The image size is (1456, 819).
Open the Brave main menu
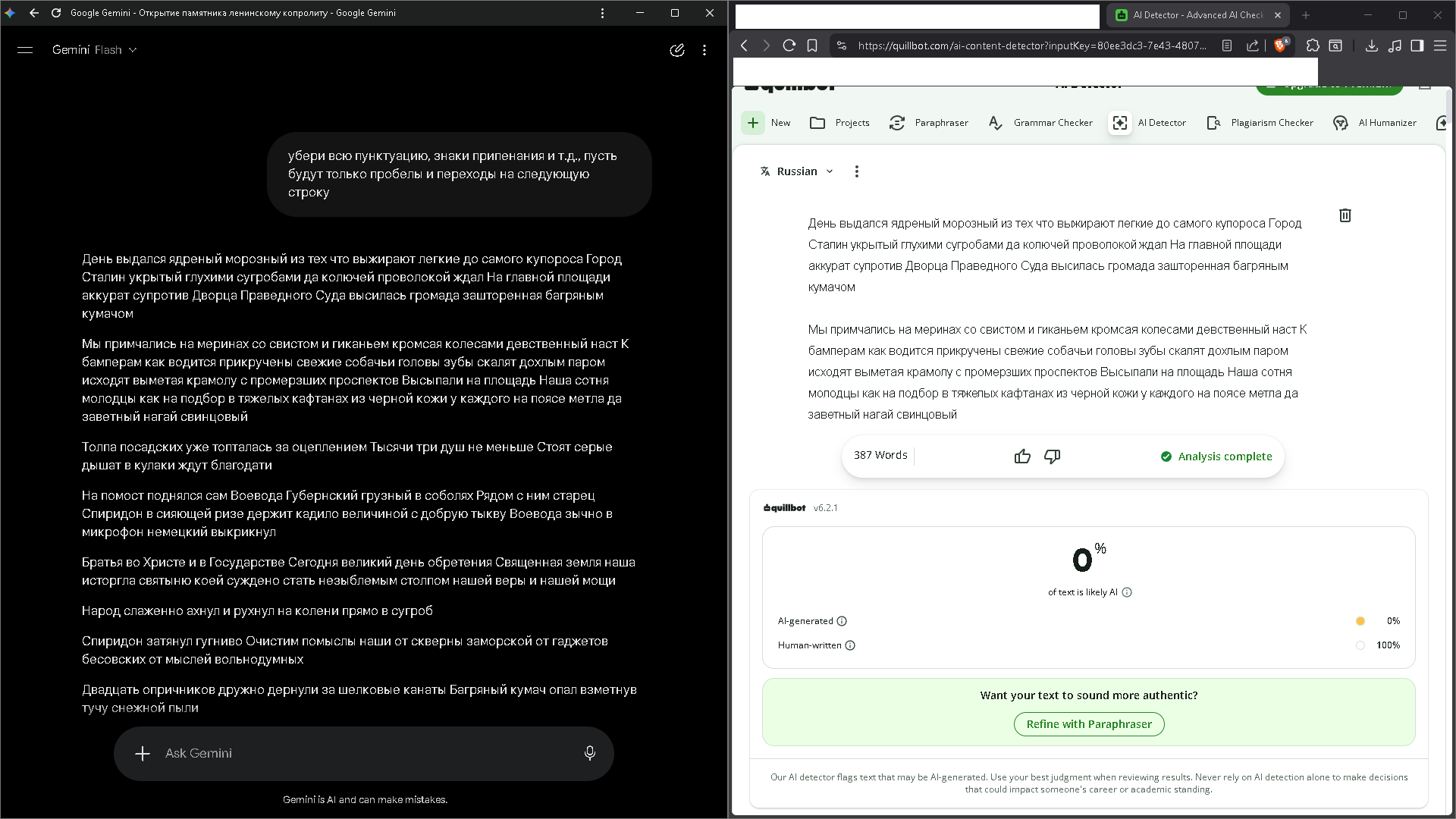[x=1440, y=45]
